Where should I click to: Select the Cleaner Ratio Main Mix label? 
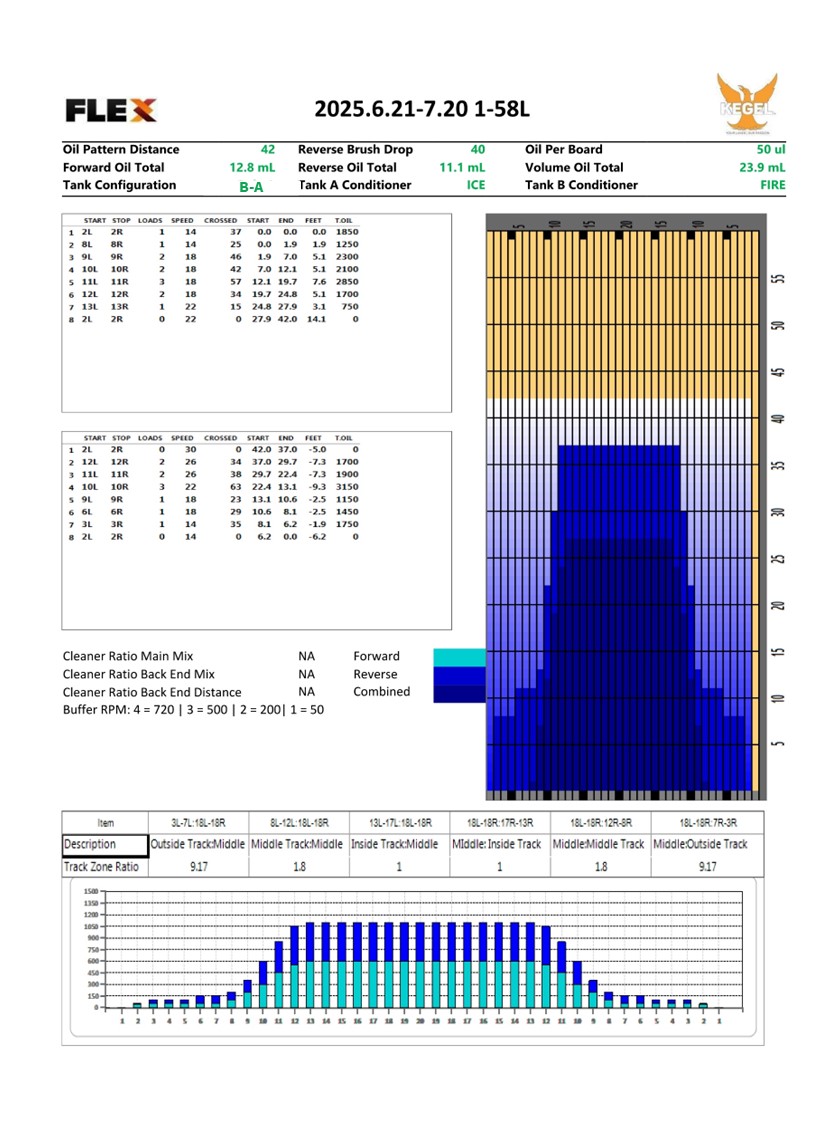click(128, 656)
